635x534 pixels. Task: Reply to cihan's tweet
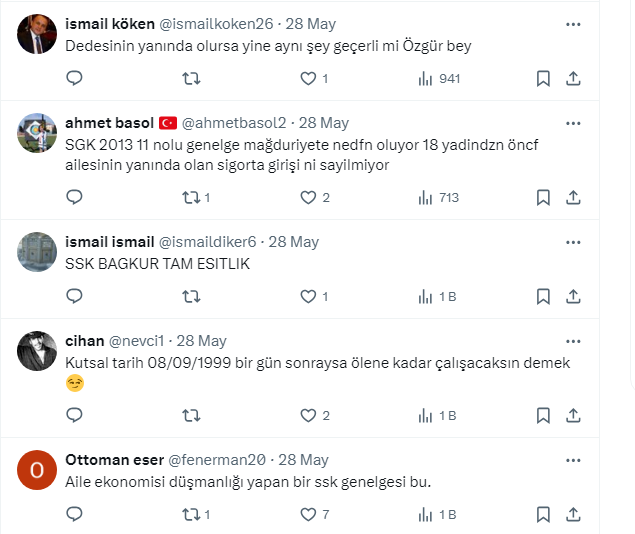(x=74, y=415)
